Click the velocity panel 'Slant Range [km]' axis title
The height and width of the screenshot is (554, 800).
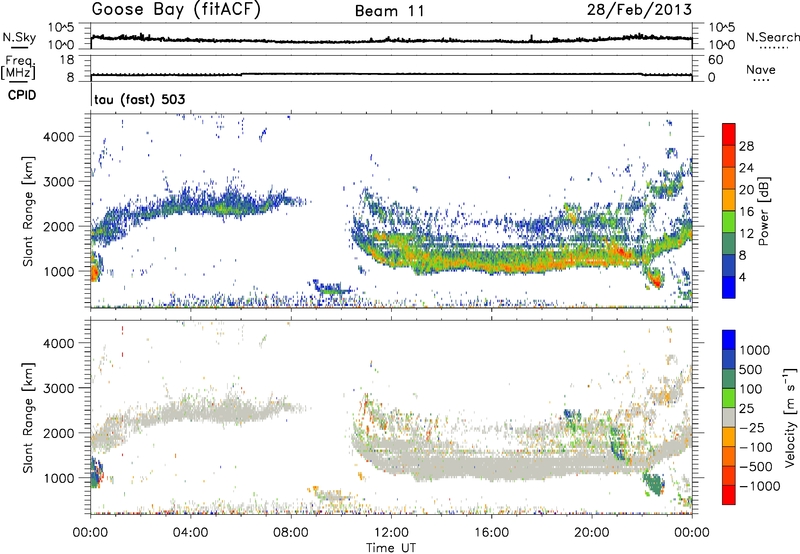(28, 417)
